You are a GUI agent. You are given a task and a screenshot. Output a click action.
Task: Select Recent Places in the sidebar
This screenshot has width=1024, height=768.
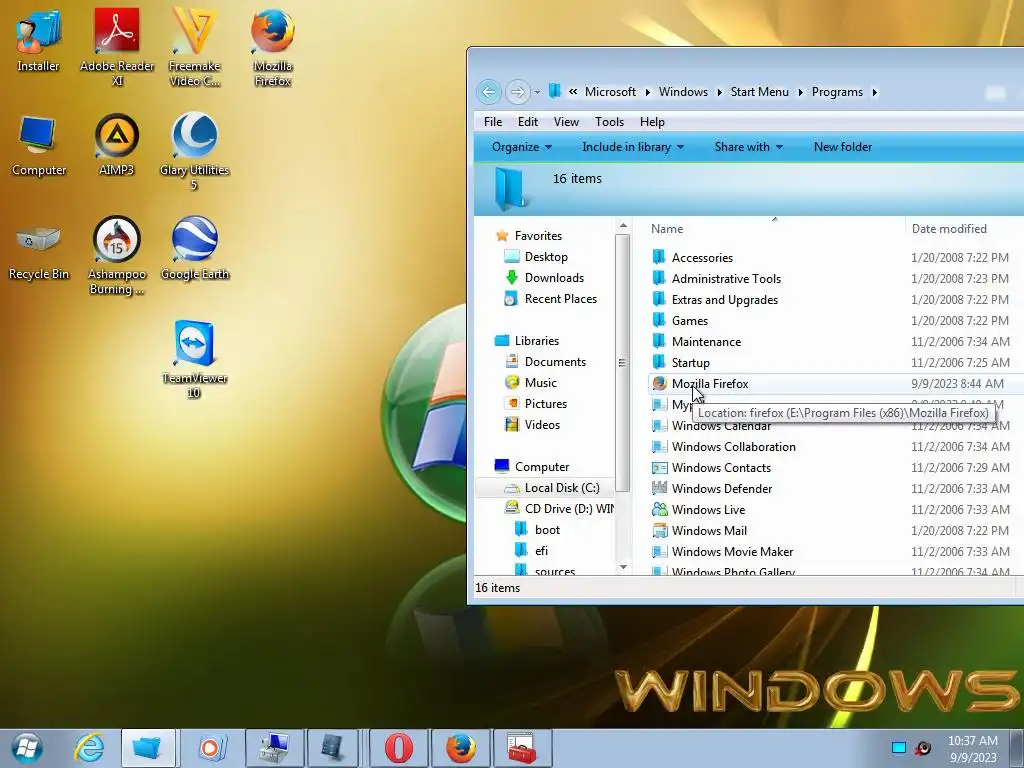coord(560,298)
